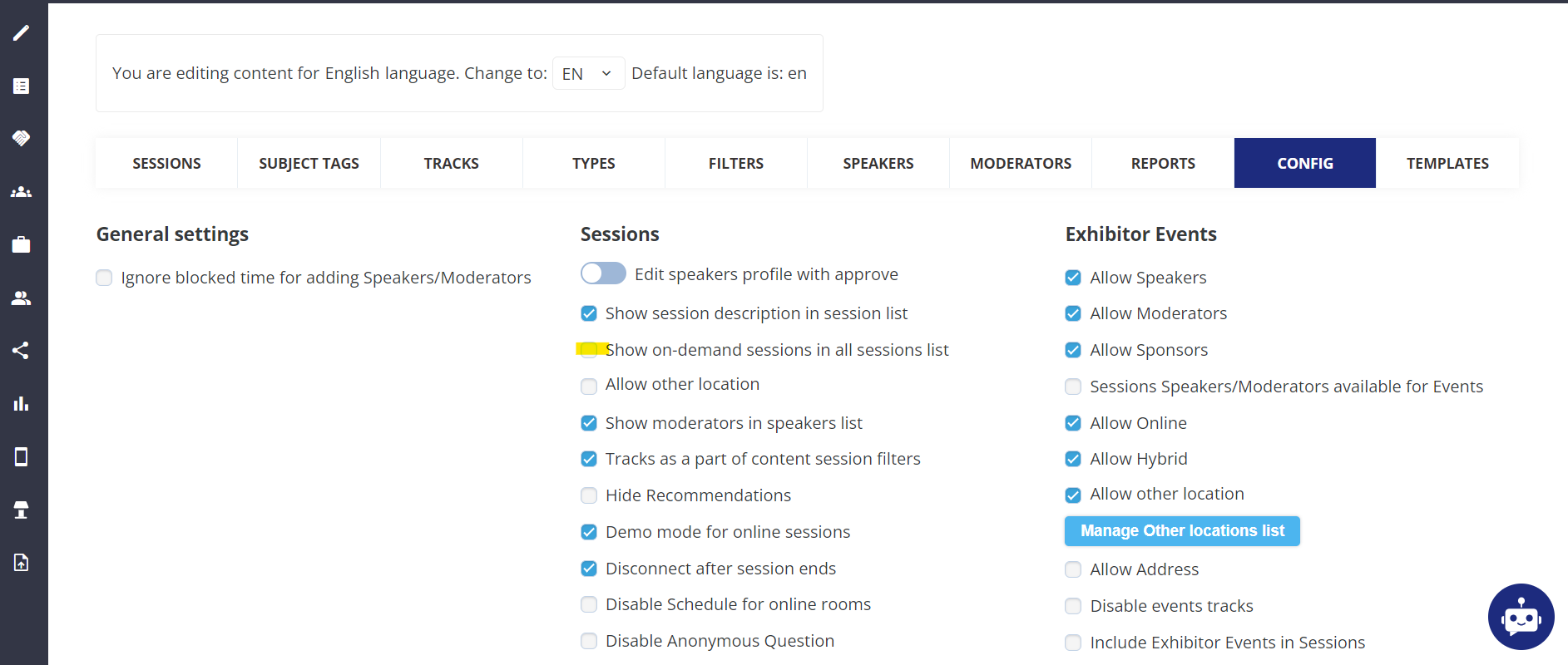This screenshot has height=665, width=1568.
Task: Click the share icon in sidebar
Action: [x=22, y=350]
